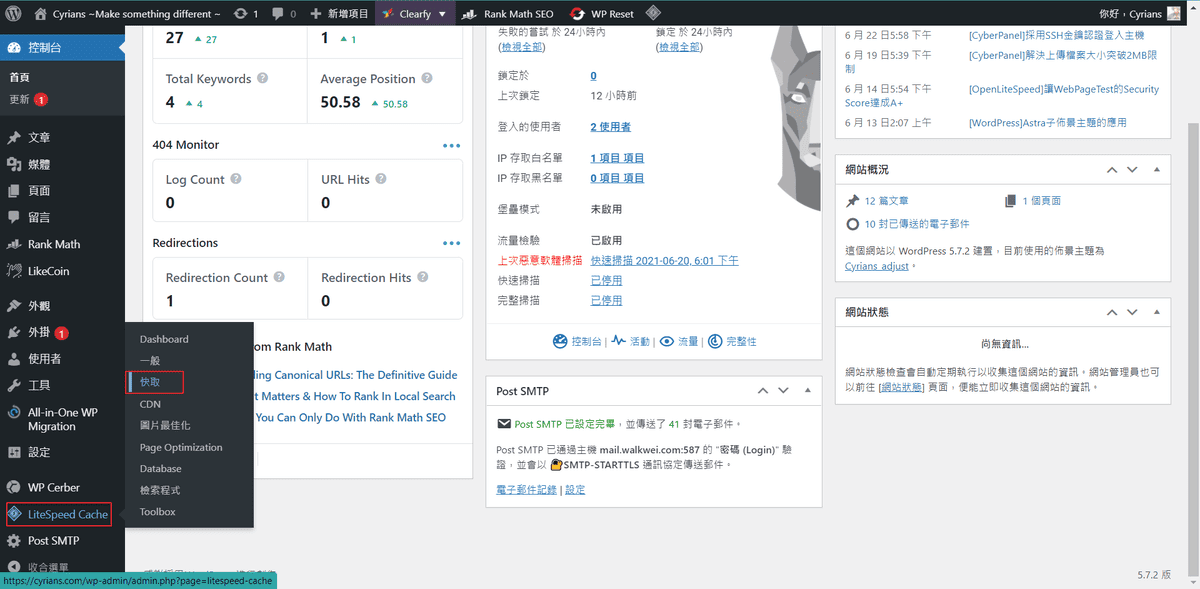1200x589 pixels.
Task: Open the 控制台 sidebar menu
Action: pos(62,47)
